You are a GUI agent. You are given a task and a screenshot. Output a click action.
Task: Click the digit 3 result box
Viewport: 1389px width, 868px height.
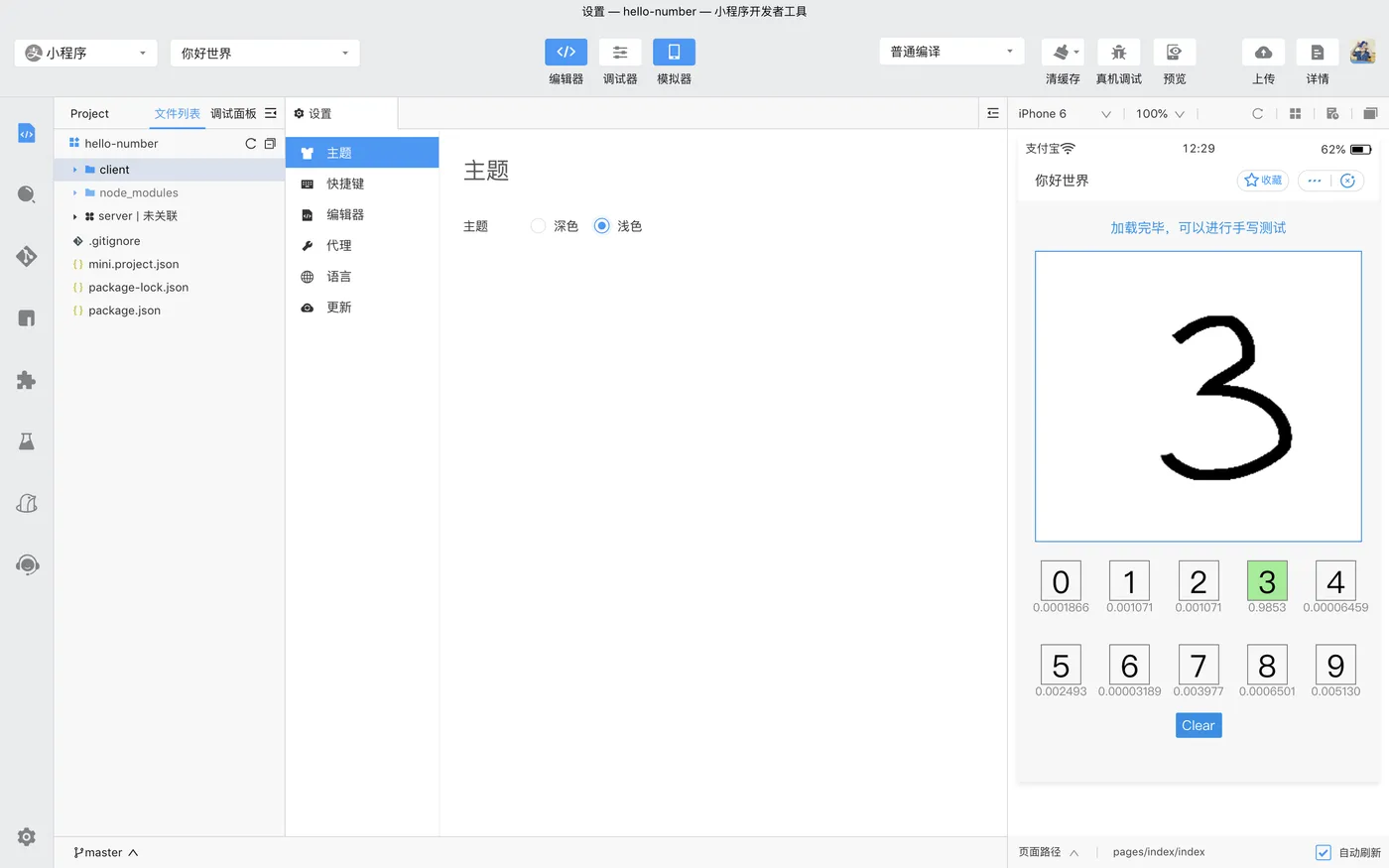click(x=1267, y=581)
